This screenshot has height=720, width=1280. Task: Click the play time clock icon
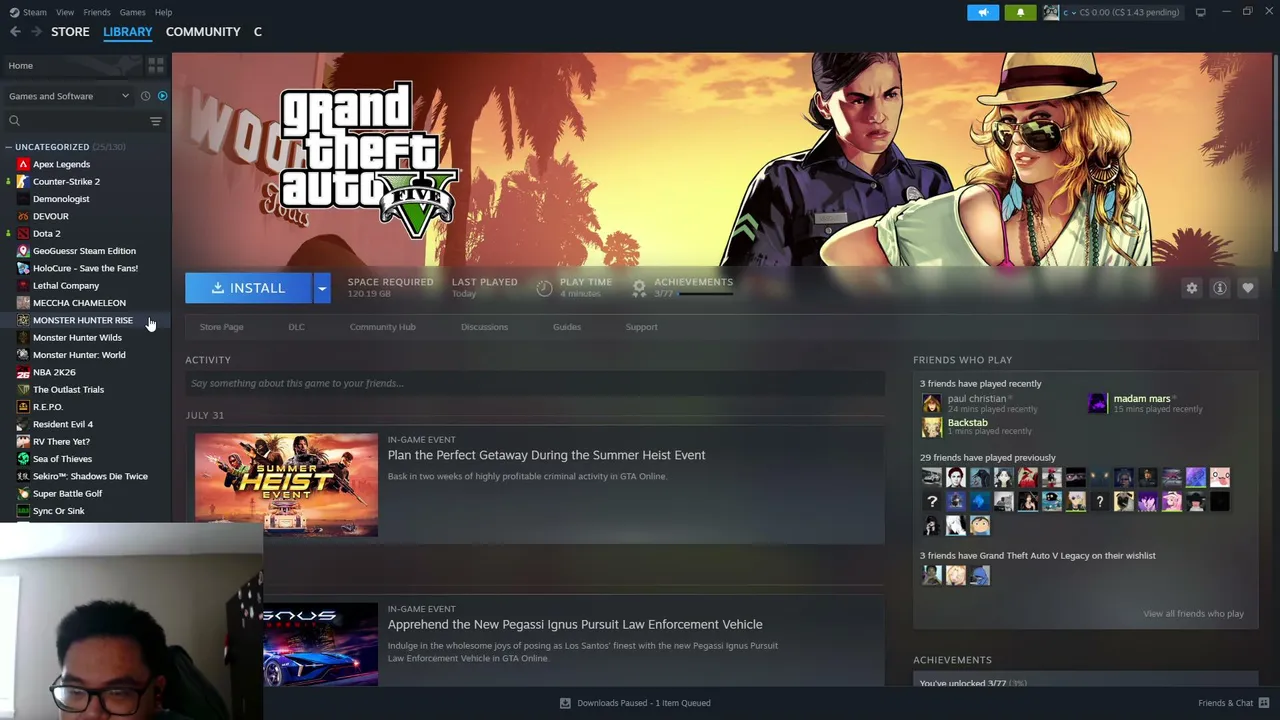coord(544,288)
